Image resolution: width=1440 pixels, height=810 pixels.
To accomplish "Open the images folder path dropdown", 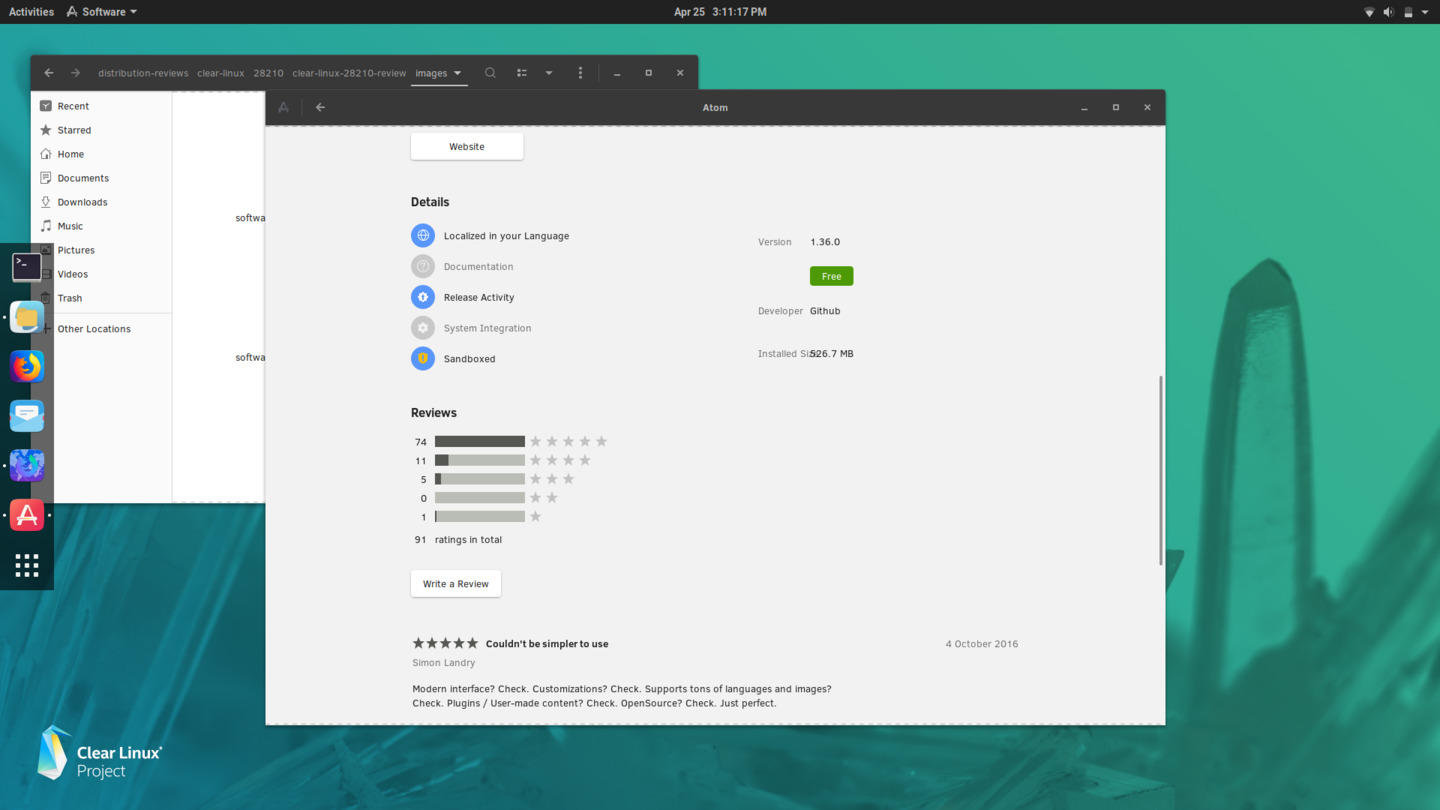I will (439, 73).
